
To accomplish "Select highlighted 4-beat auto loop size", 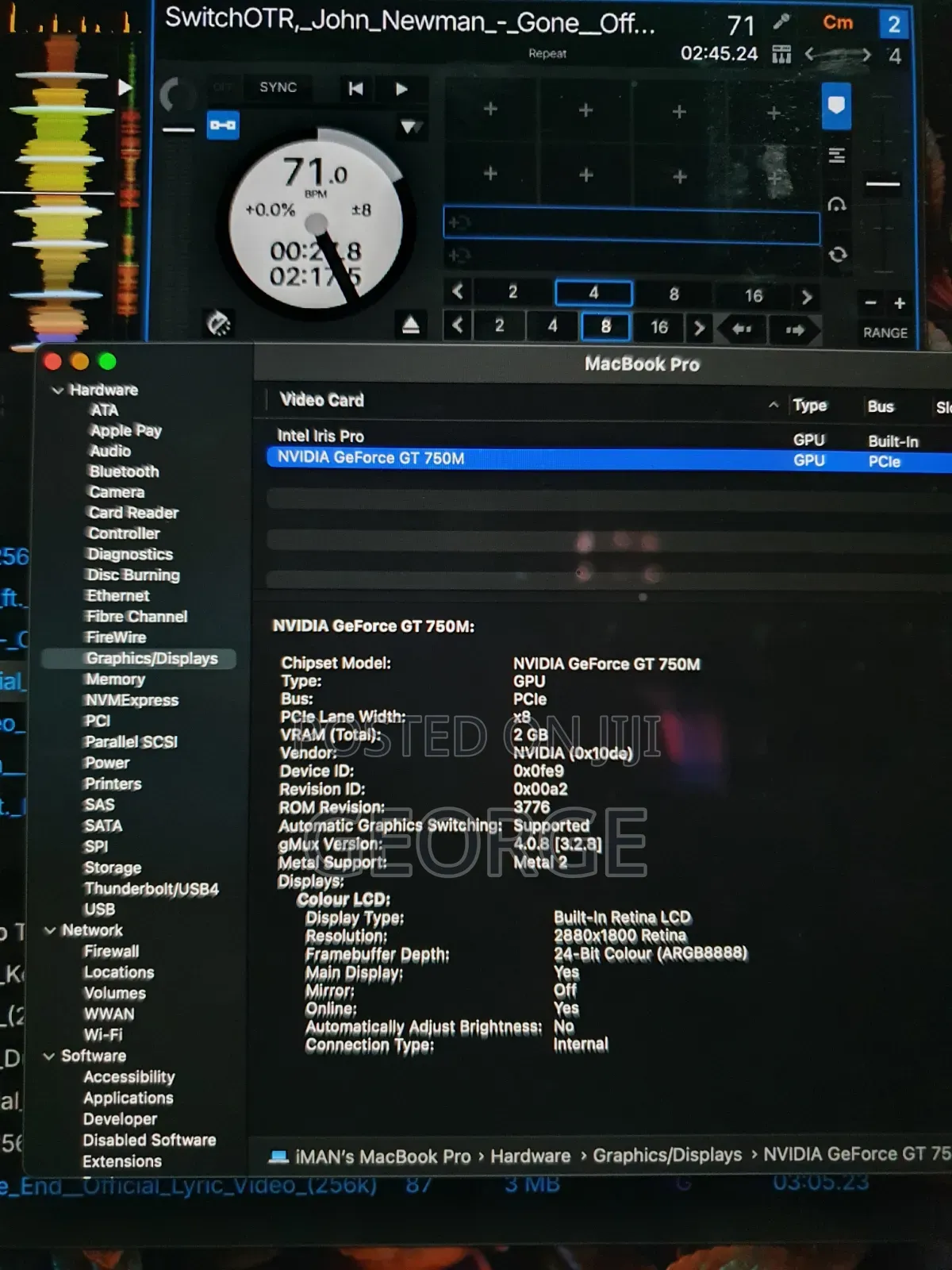I will (x=593, y=293).
